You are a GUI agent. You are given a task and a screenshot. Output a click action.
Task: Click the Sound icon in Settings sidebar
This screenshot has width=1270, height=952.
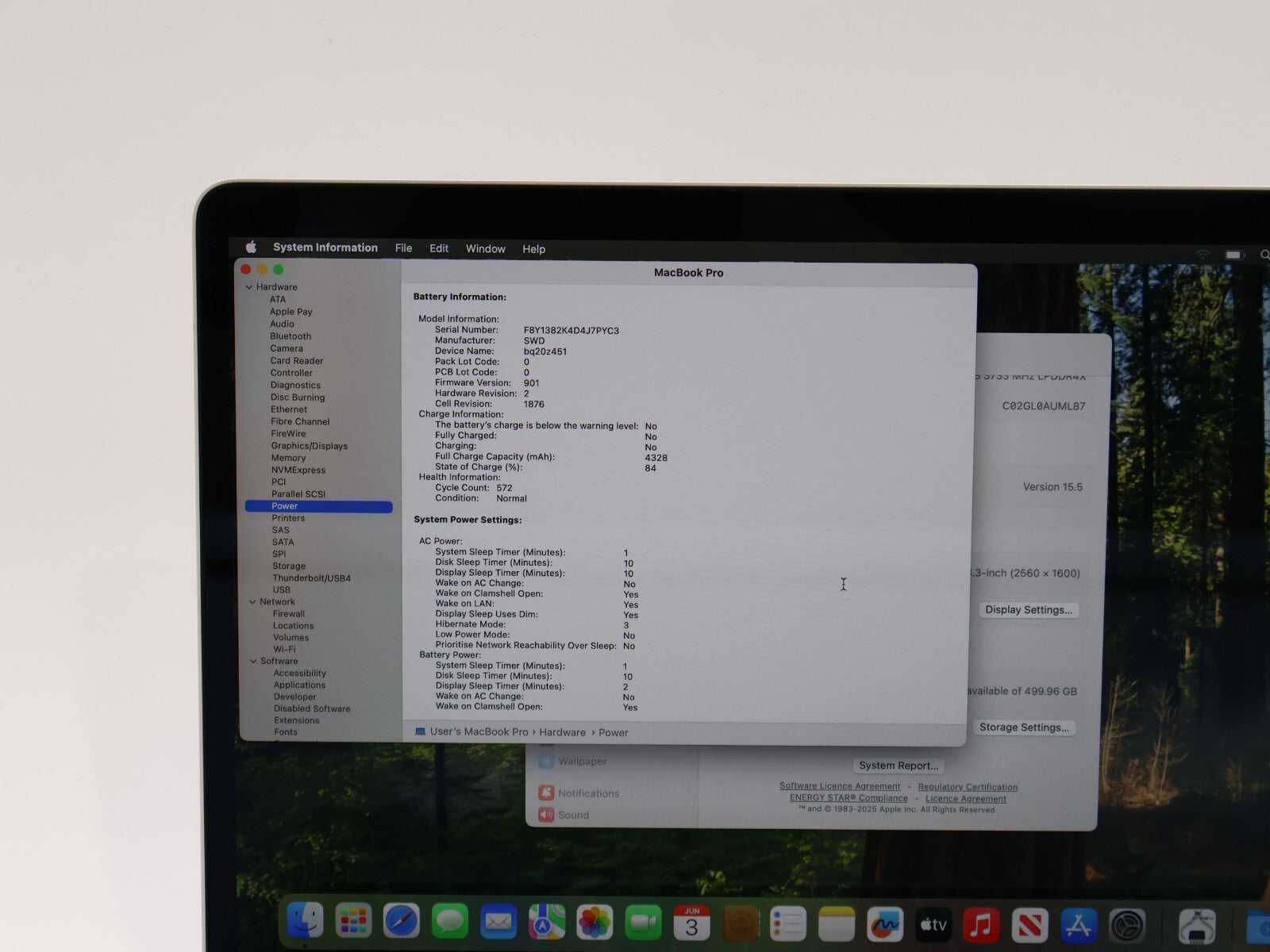click(546, 815)
